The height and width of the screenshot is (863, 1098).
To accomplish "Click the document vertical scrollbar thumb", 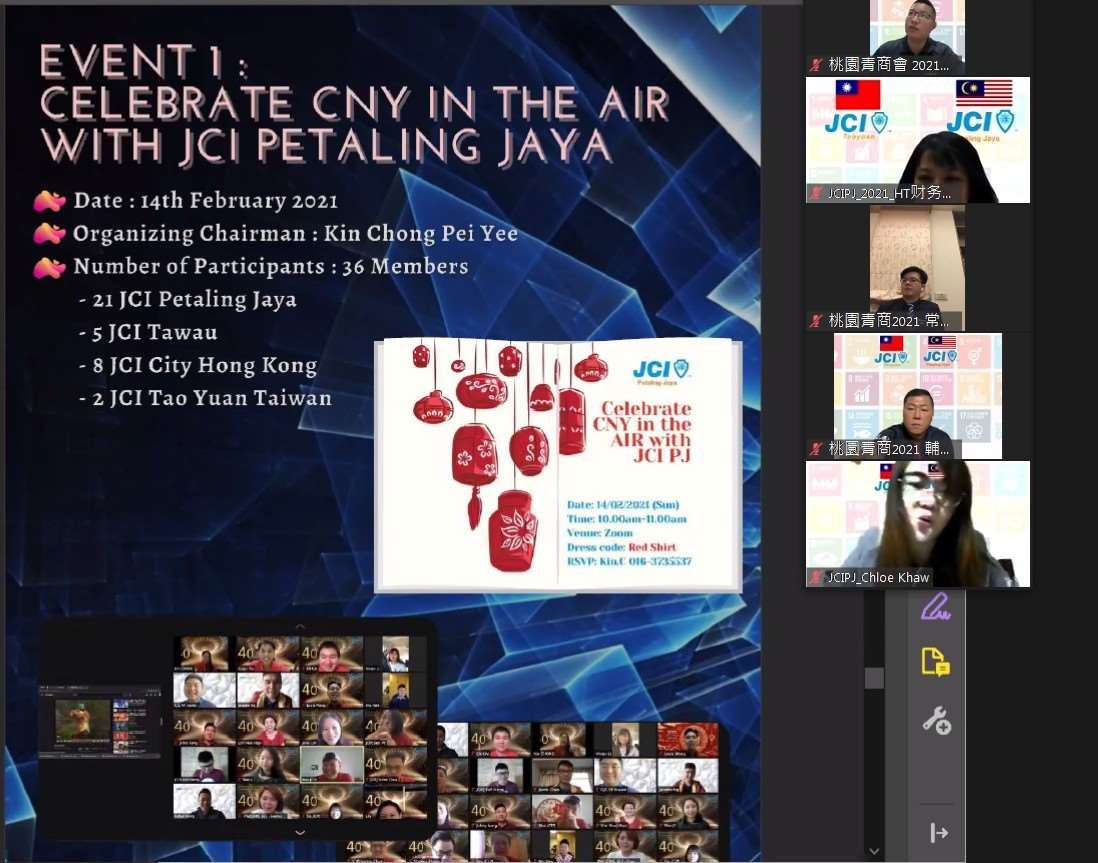I will tap(874, 678).
